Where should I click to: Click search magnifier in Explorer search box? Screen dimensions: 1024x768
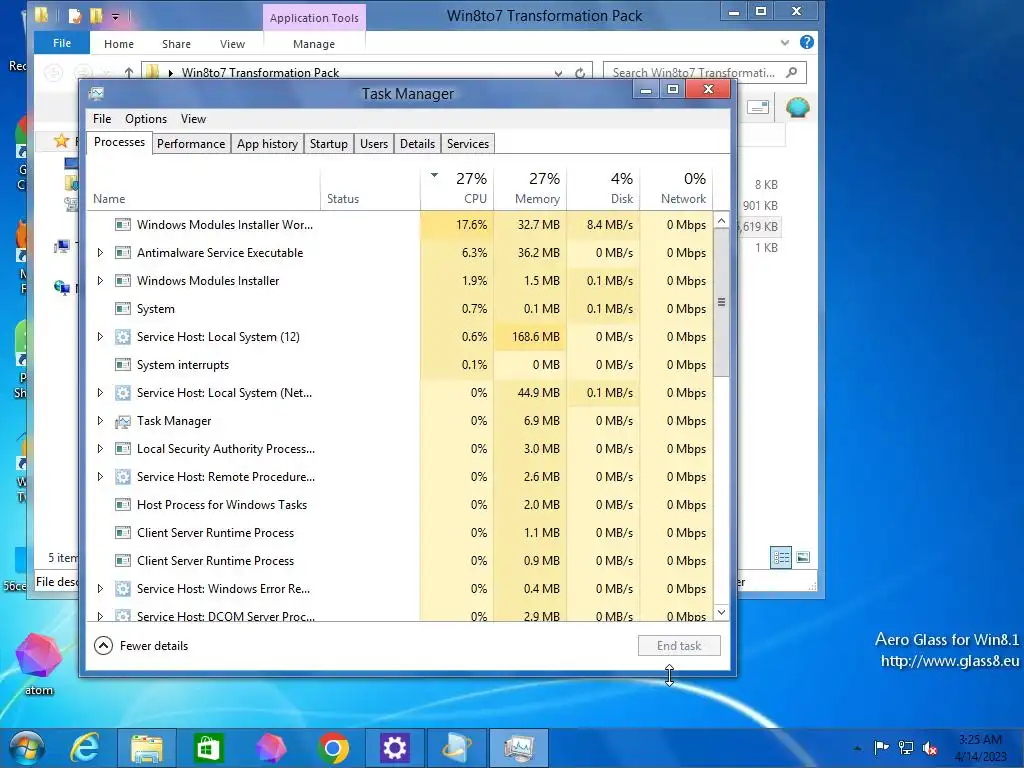(792, 72)
